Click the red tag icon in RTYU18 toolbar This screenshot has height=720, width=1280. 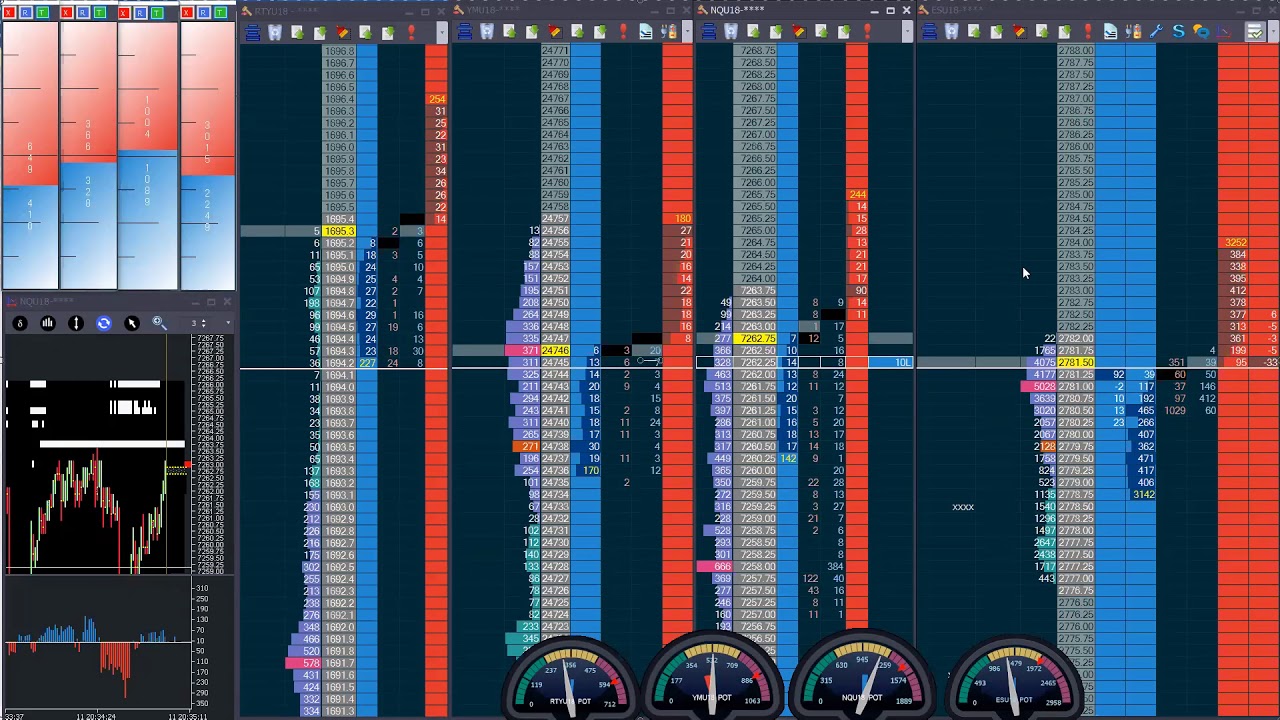[x=343, y=33]
